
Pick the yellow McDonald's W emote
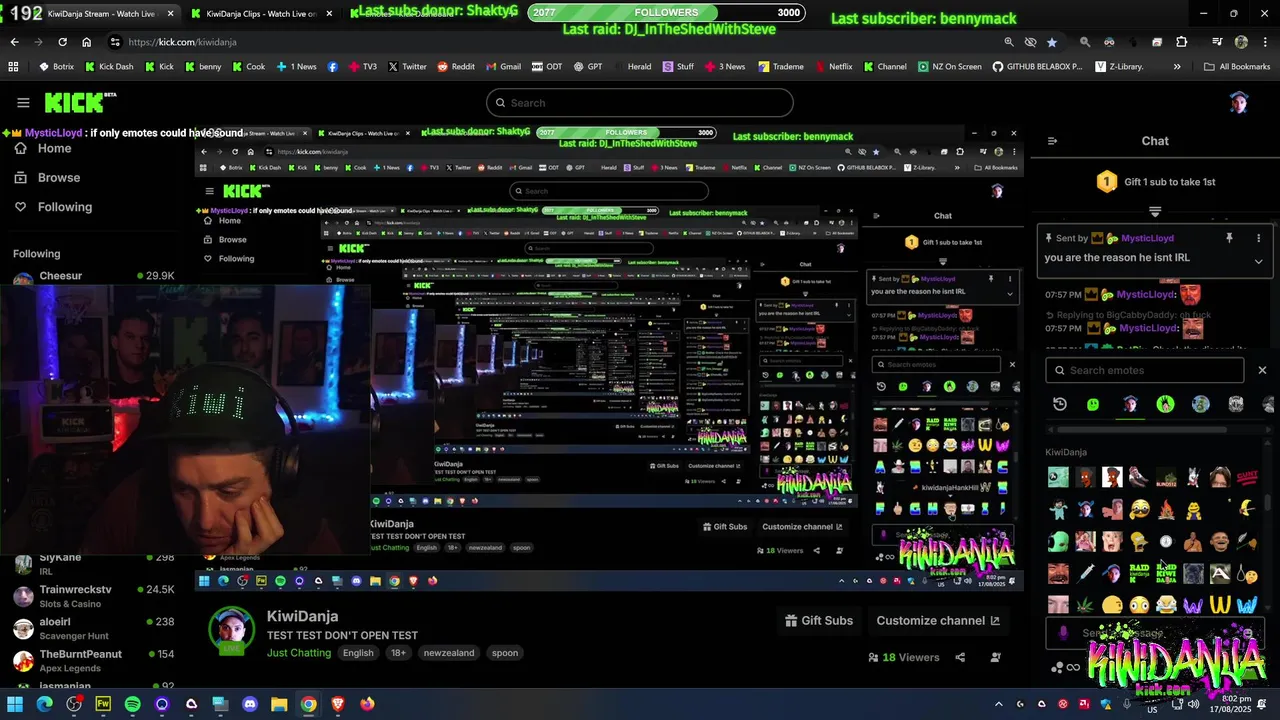point(1220,604)
